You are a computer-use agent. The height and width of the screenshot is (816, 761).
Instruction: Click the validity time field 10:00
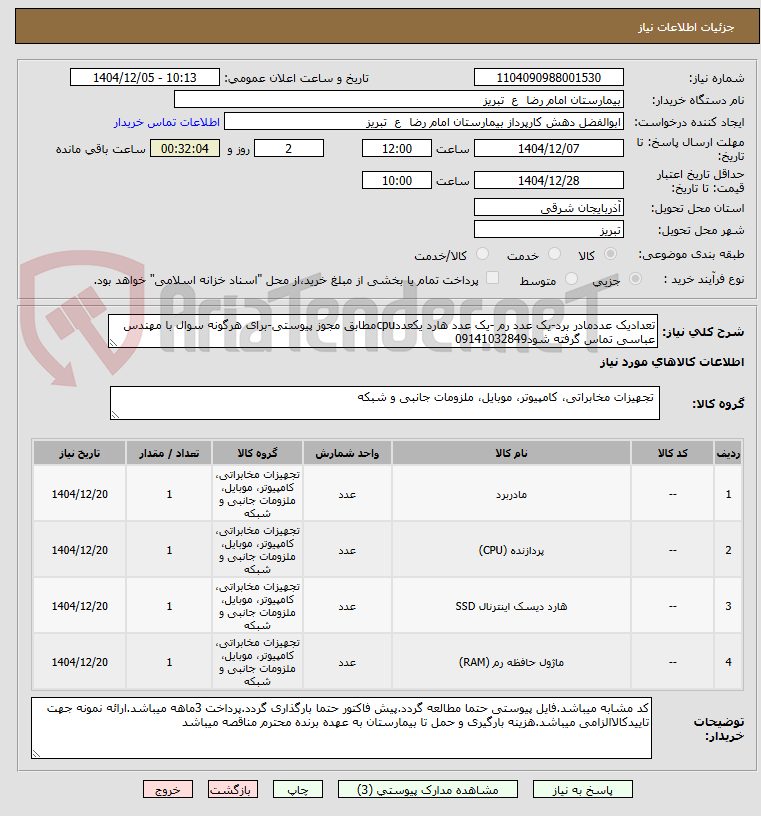[x=397, y=181]
